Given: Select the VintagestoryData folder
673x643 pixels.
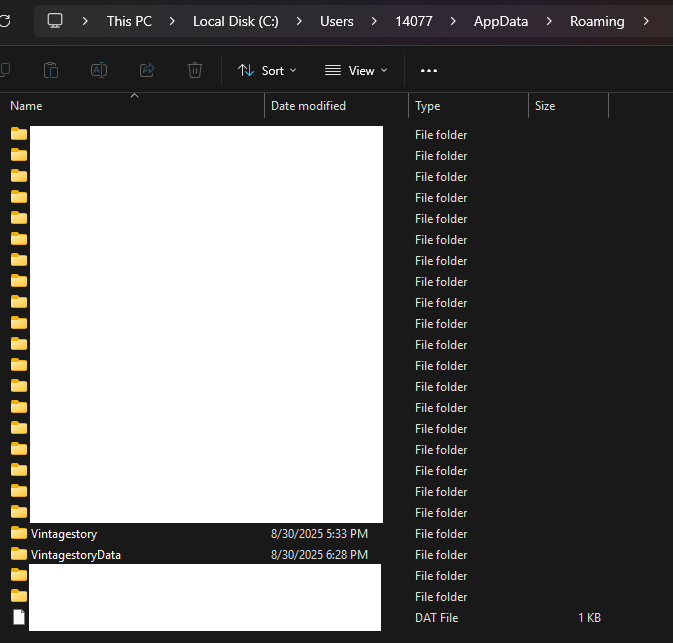Looking at the screenshot, I should pyautogui.click(x=75, y=555).
